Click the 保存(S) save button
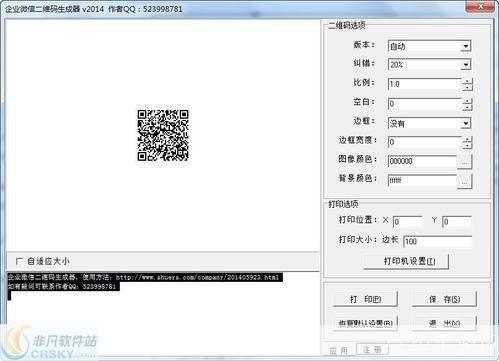This screenshot has height=361, width=499. click(444, 299)
